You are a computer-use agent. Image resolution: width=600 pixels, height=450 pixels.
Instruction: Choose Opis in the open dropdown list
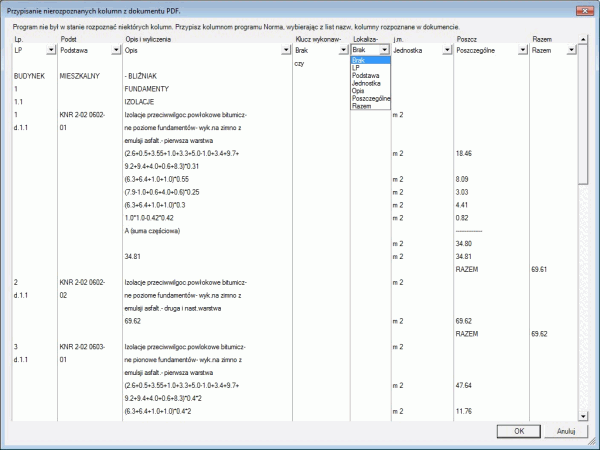[x=370, y=90]
